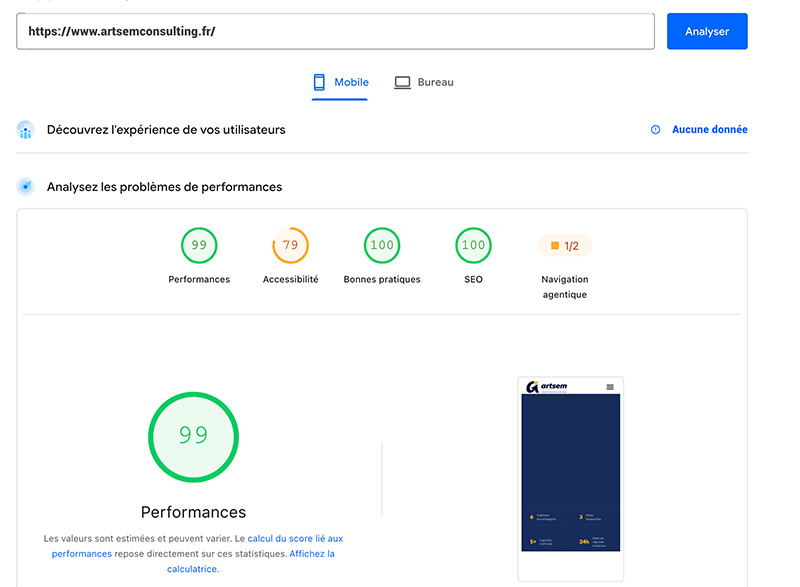Click the Découvrez l'expérience de vos utilisateurs heading

pos(166,130)
